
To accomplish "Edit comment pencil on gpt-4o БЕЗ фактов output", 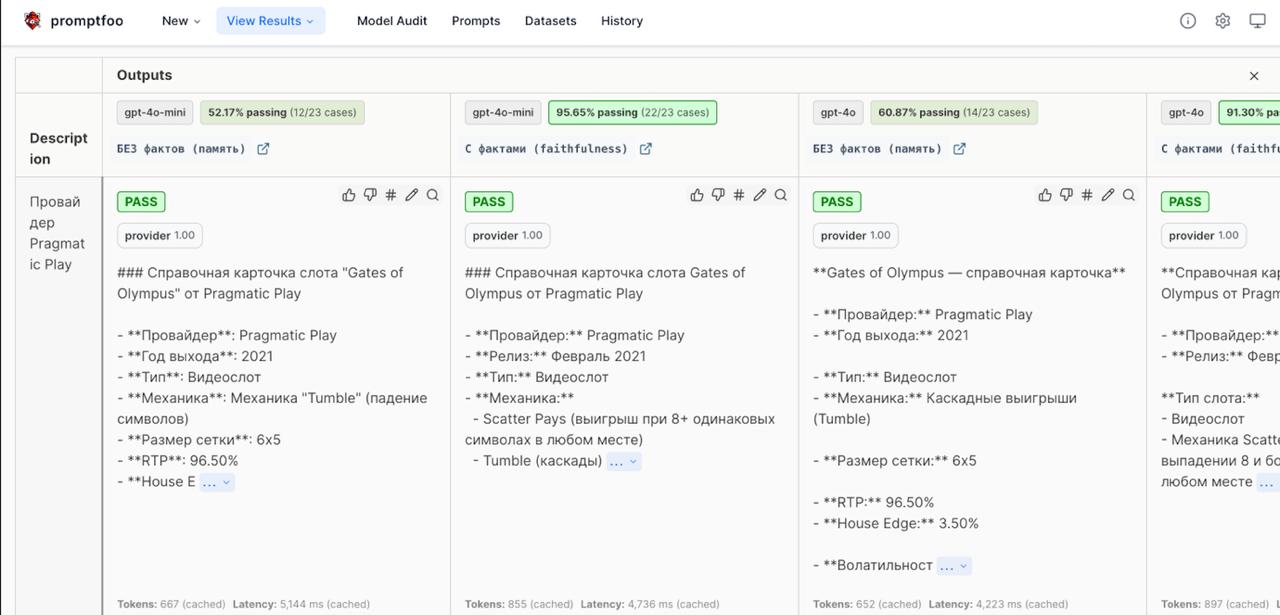I will [1108, 195].
